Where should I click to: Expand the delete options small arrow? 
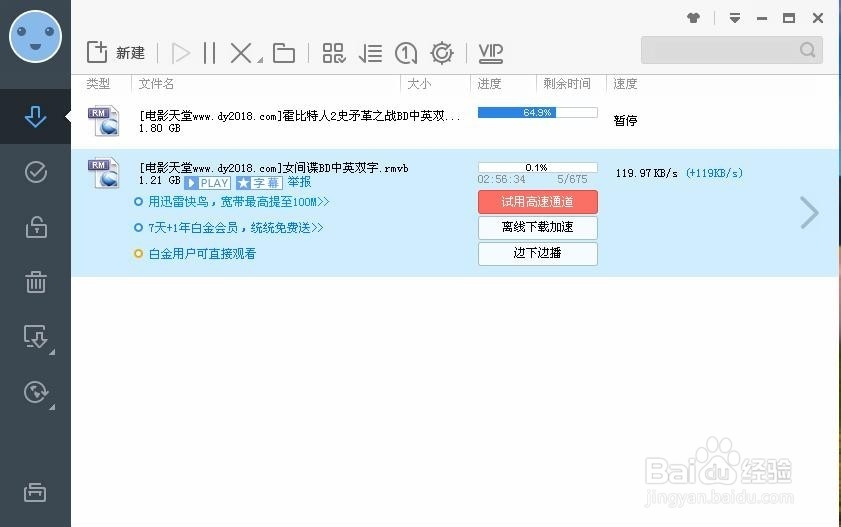point(260,60)
